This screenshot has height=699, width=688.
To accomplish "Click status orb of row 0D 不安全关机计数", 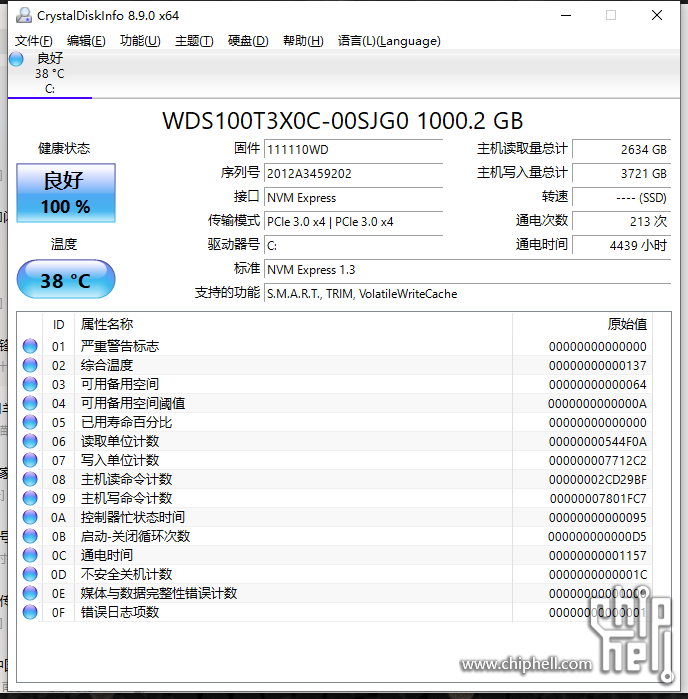I will pos(30,574).
